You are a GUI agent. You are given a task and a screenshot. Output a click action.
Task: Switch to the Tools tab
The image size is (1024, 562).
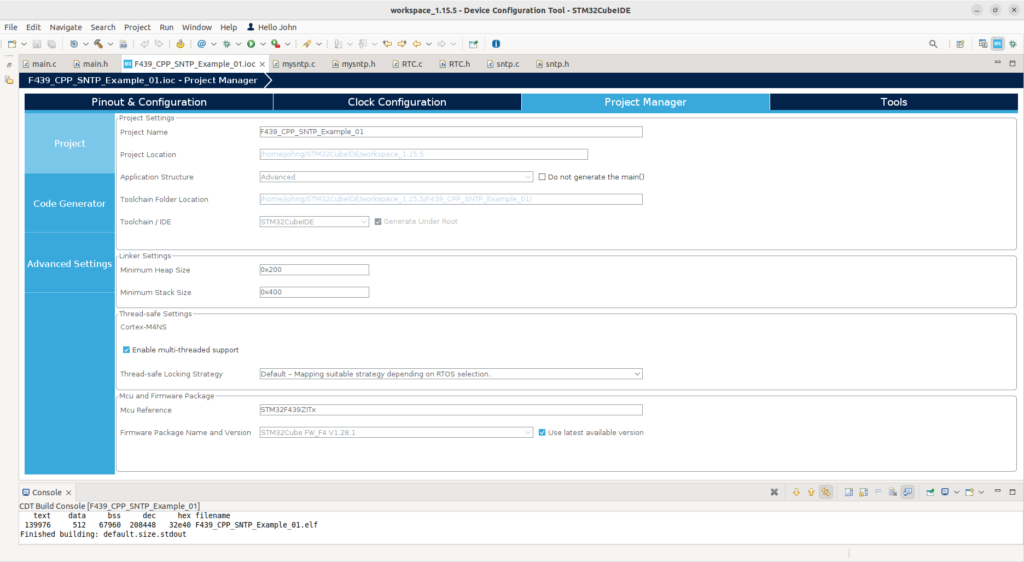(x=893, y=102)
